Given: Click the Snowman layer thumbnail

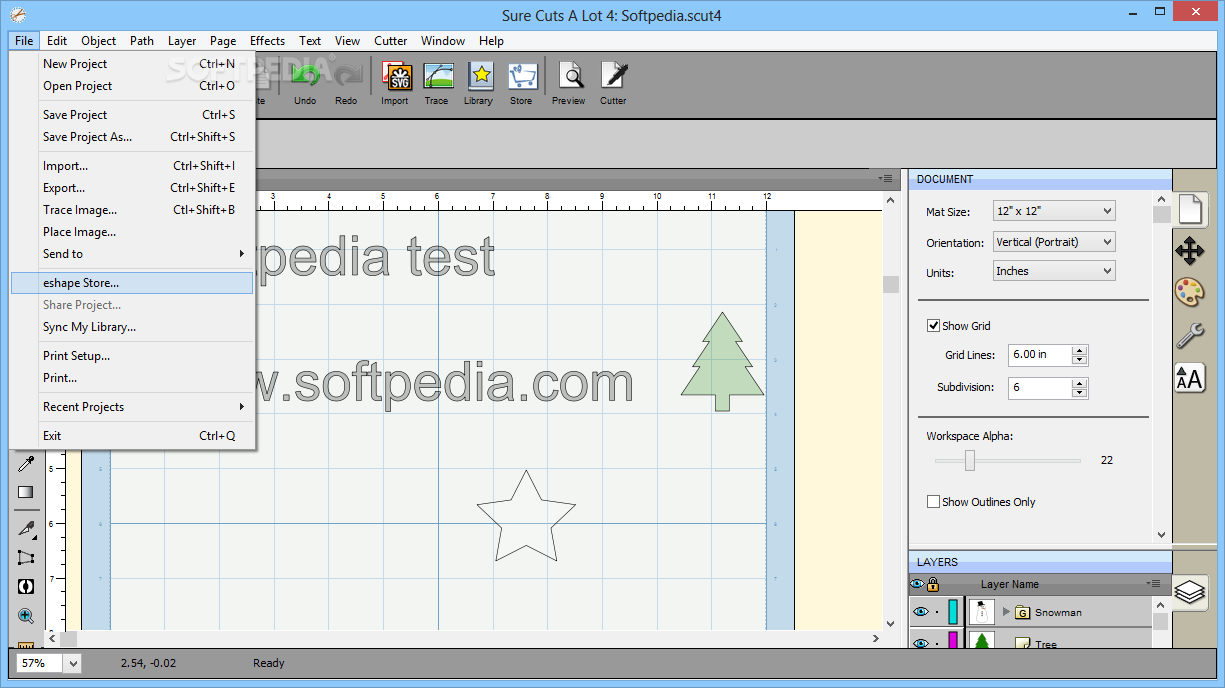Looking at the screenshot, I should [982, 612].
